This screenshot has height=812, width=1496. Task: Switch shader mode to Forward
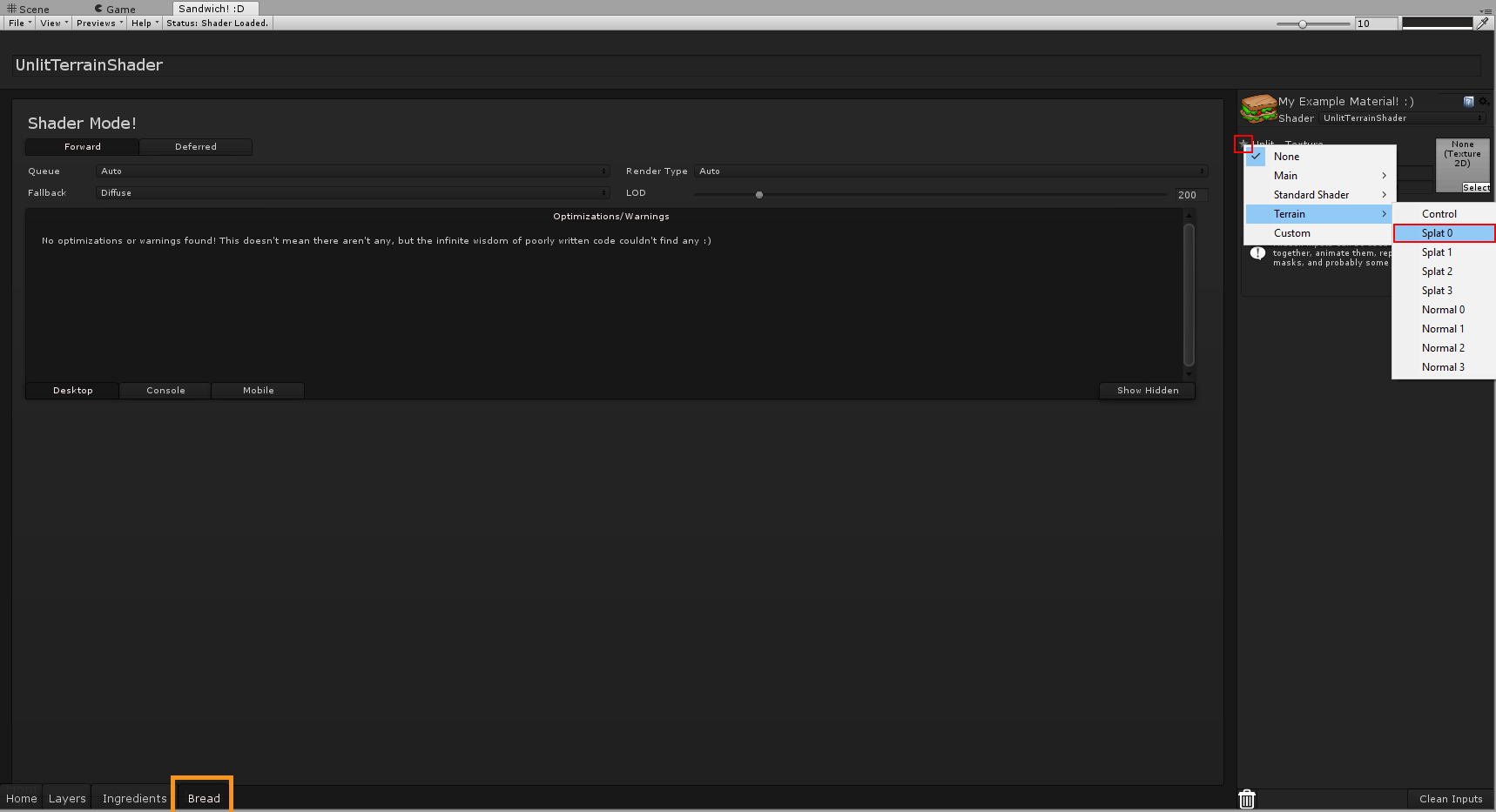click(x=83, y=147)
